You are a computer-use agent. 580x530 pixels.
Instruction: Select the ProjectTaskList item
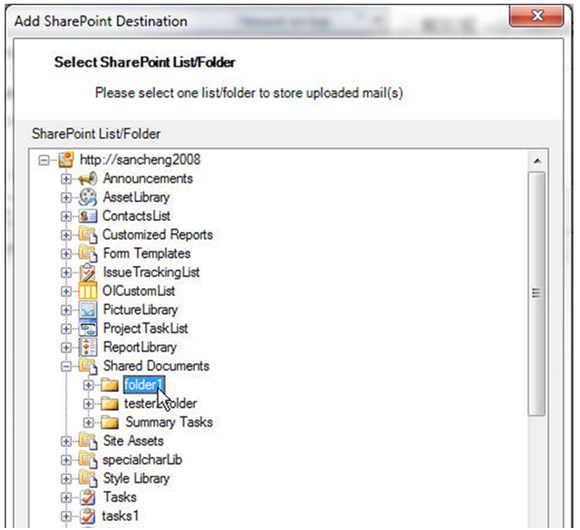point(145,328)
